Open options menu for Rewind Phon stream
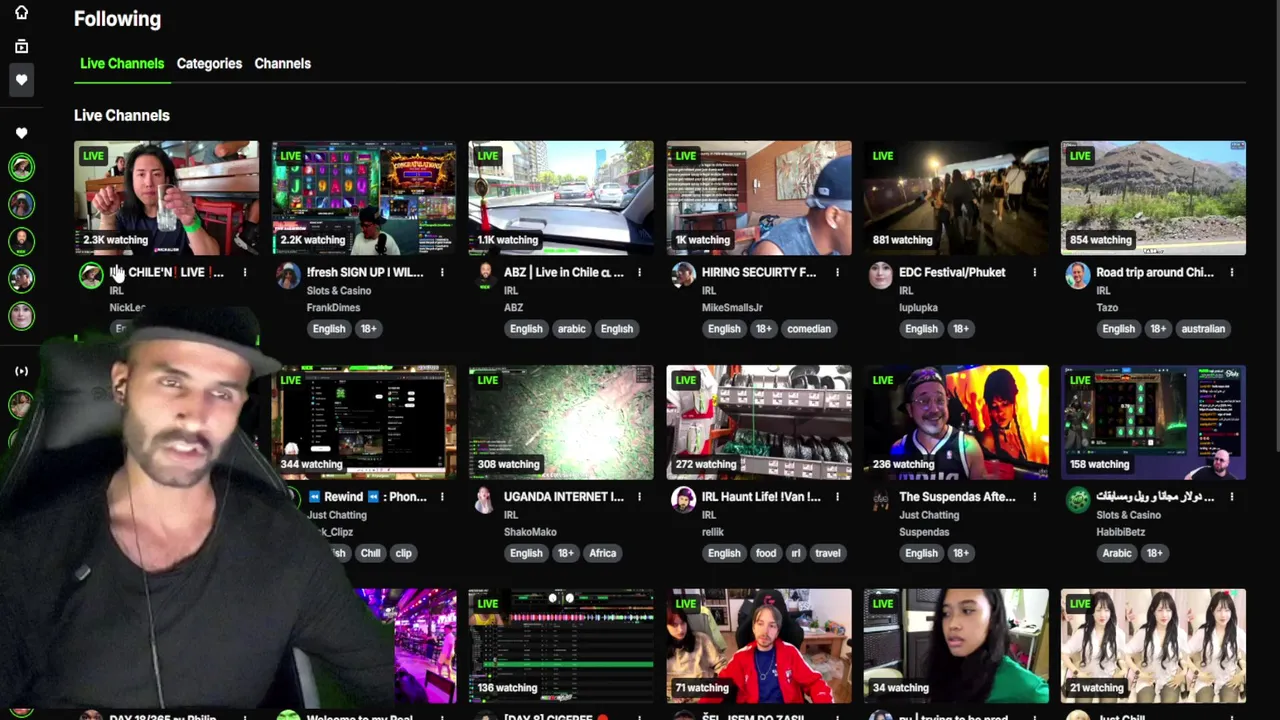 click(x=442, y=496)
